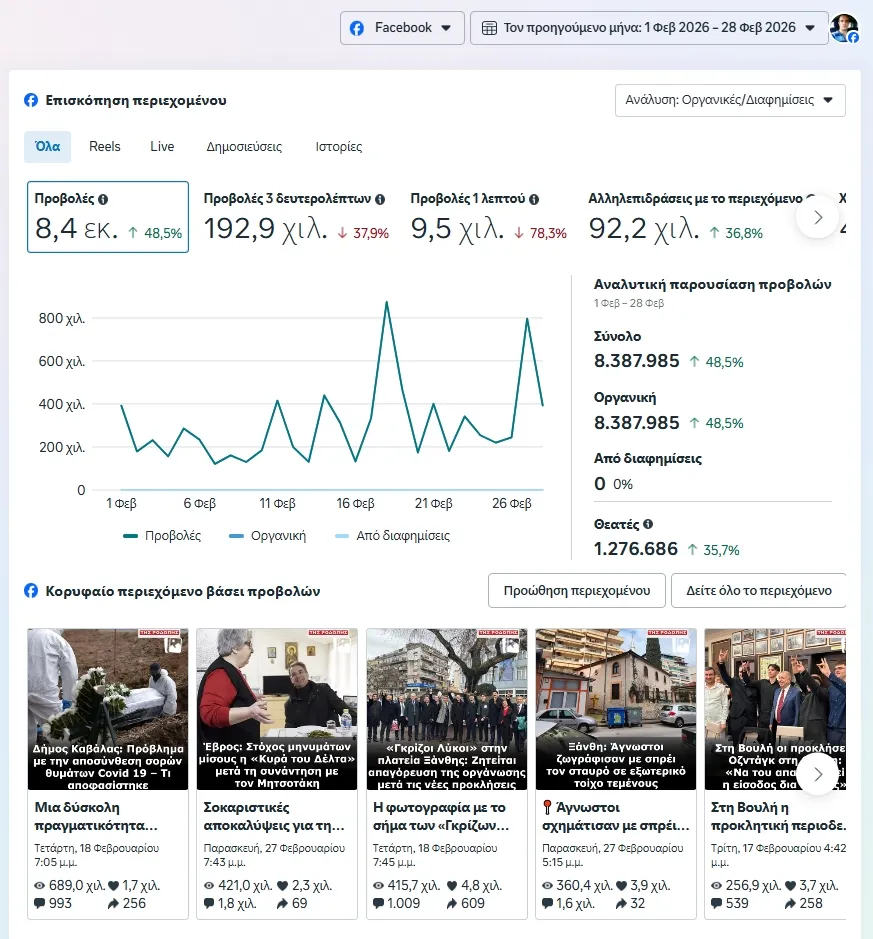
Task: Open the date range dropdown for Φεβ 2026
Action: pos(649,28)
